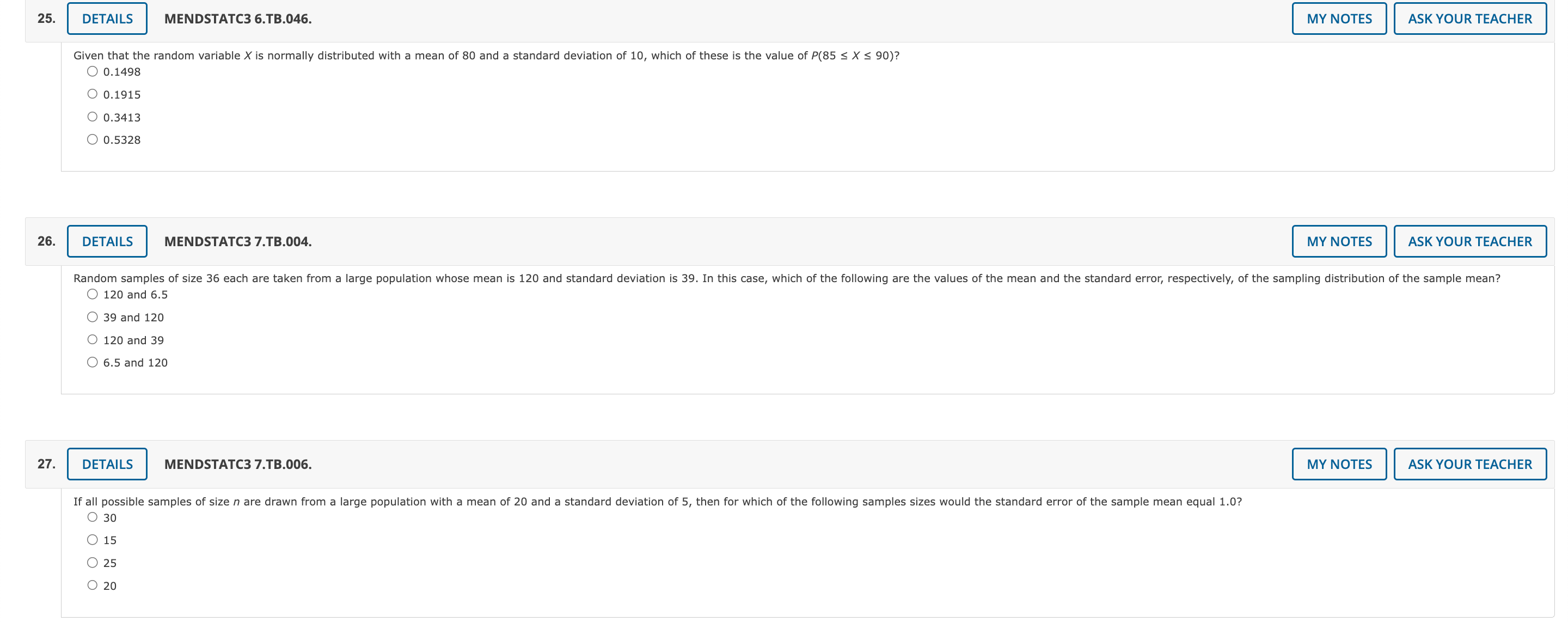The image size is (1568, 622).
Task: Choose the 0.1915 radio option
Action: click(x=92, y=94)
